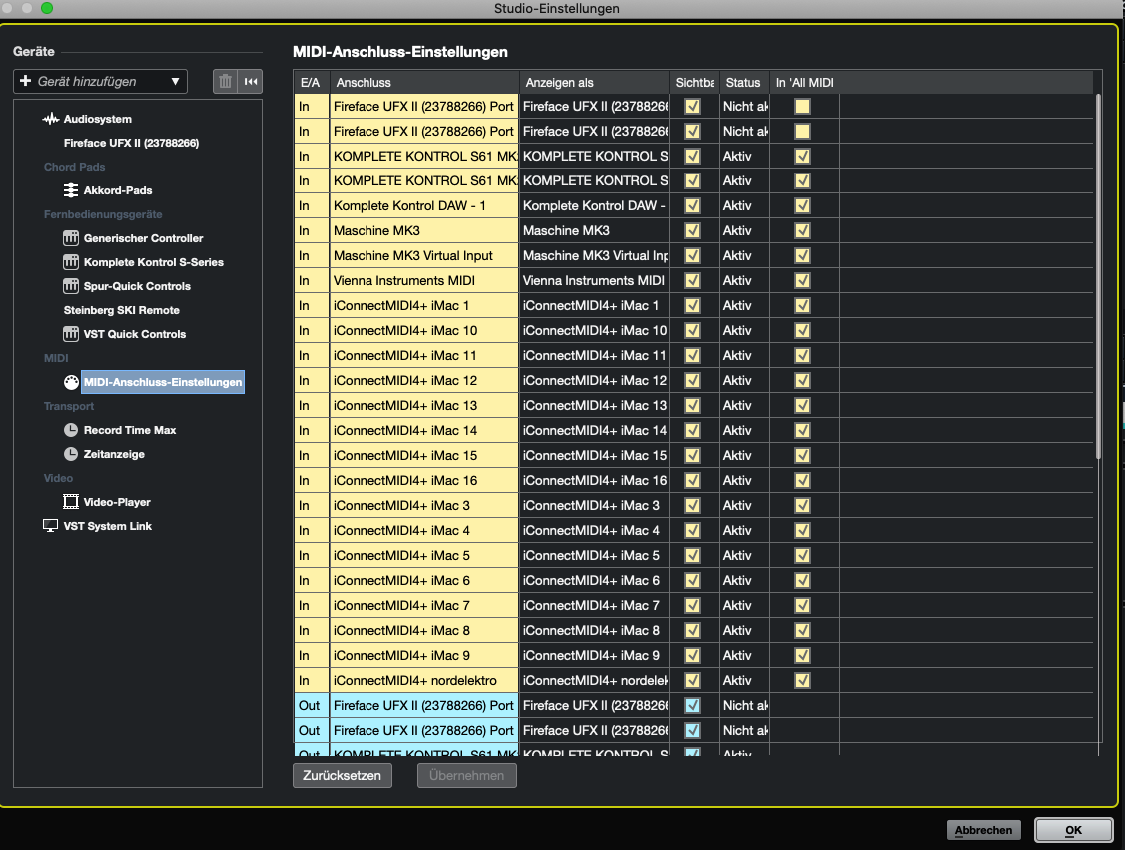1125x850 pixels.
Task: Select Audiosystem in the device tree
Action: [98, 119]
